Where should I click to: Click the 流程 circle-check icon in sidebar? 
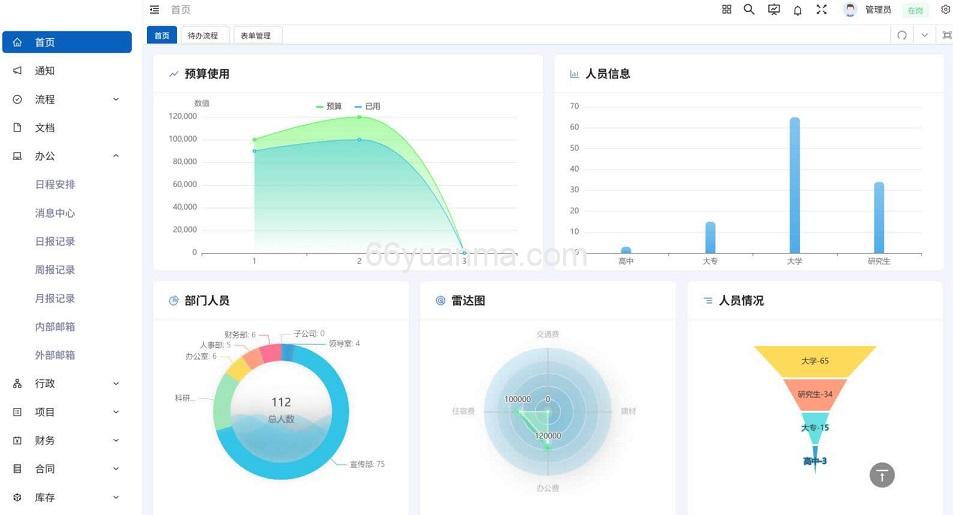18,99
